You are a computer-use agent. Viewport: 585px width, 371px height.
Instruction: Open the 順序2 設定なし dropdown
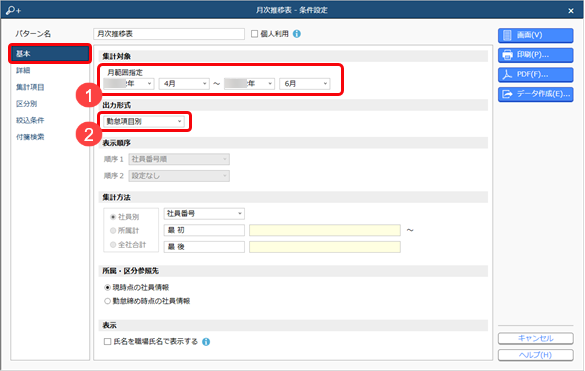coord(179,176)
